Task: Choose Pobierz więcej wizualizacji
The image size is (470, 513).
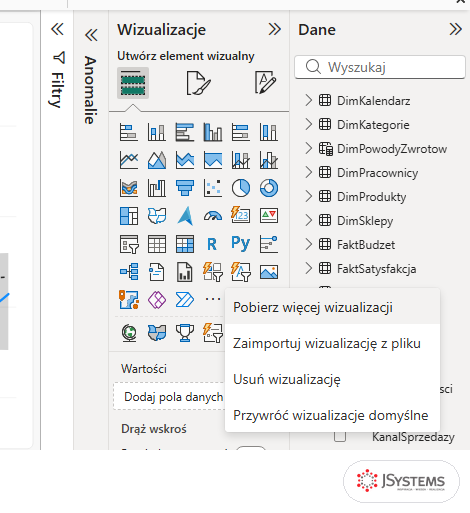Action: click(332, 307)
